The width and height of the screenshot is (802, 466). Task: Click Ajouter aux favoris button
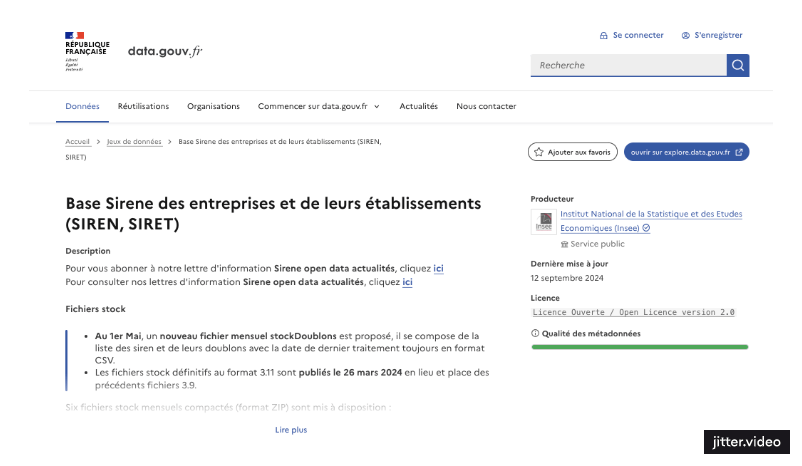click(573, 152)
